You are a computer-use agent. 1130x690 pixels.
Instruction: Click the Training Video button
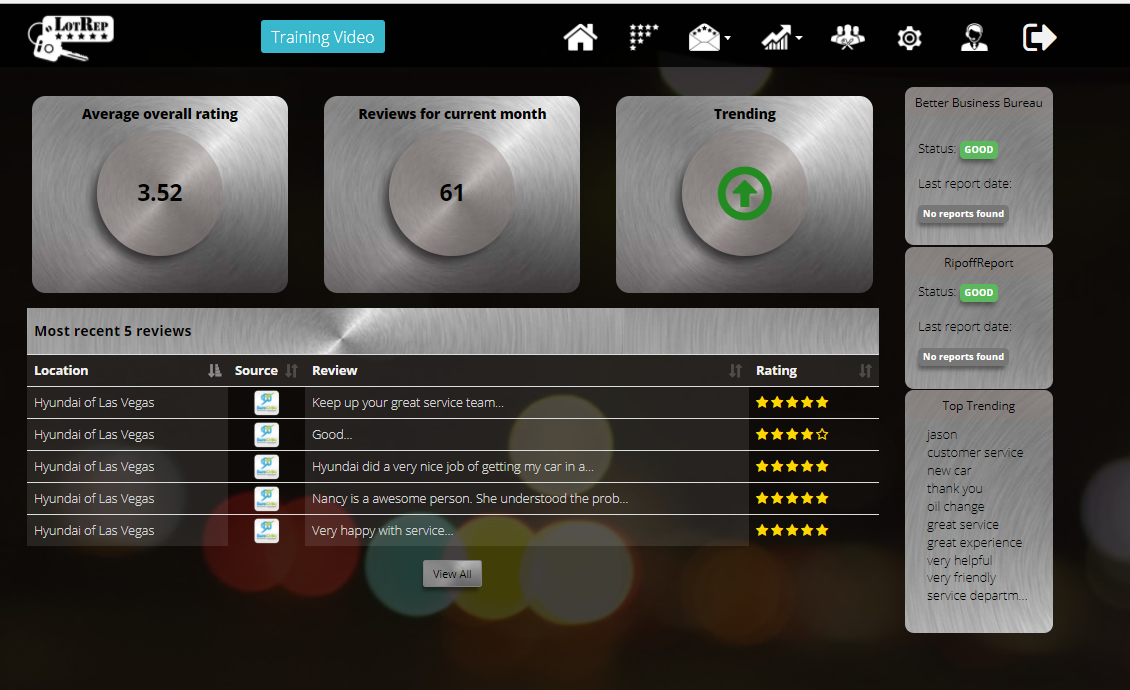322,37
